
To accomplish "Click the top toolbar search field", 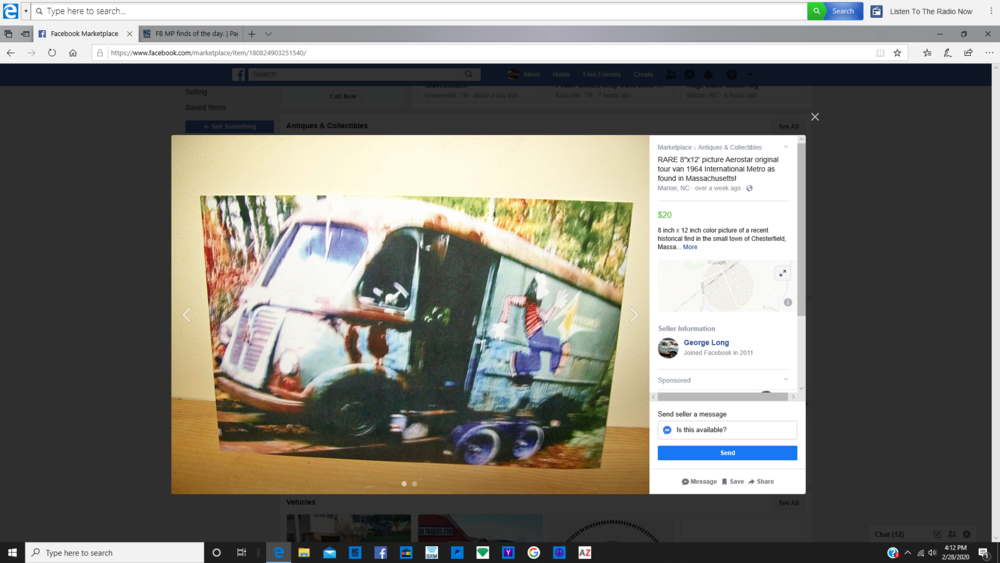I will (420, 11).
